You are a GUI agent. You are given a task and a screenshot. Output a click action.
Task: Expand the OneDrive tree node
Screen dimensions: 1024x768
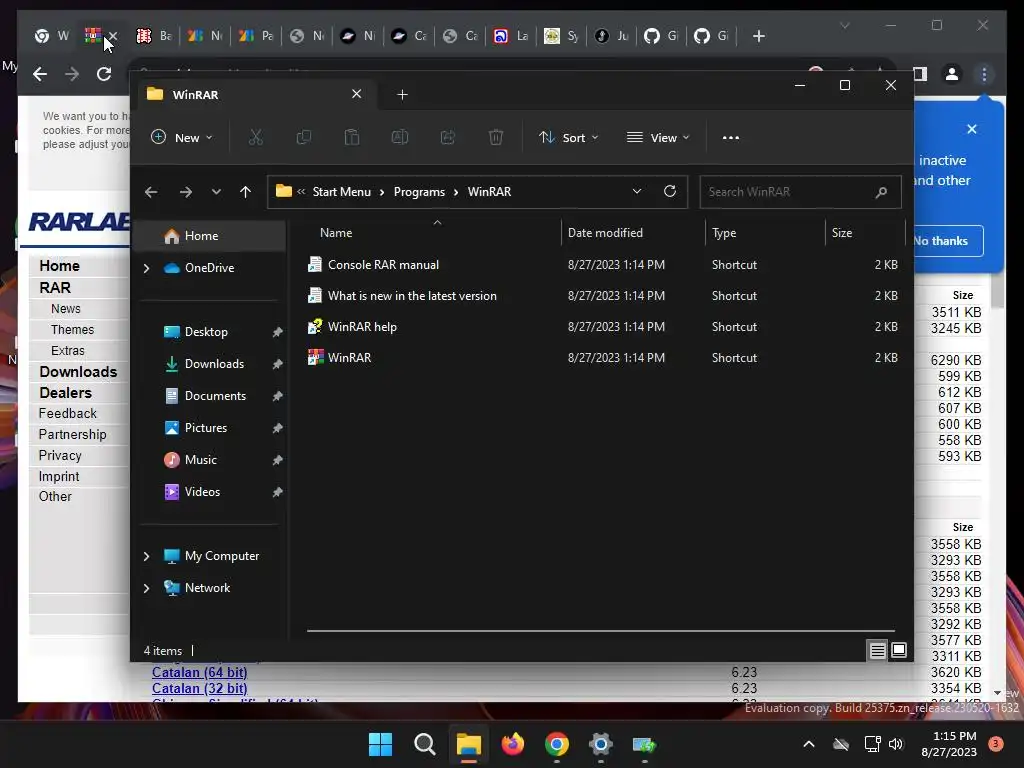(x=146, y=268)
